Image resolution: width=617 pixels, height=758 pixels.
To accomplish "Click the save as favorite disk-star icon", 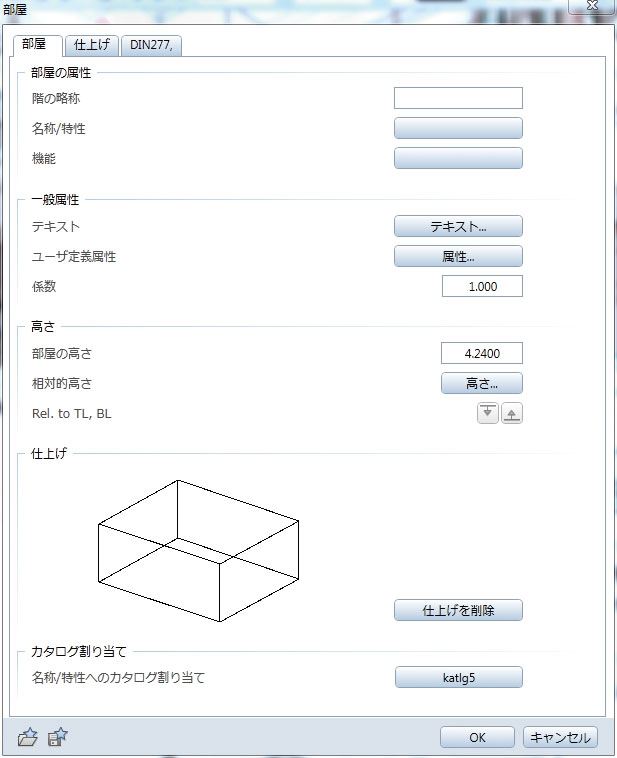I will pos(58,737).
